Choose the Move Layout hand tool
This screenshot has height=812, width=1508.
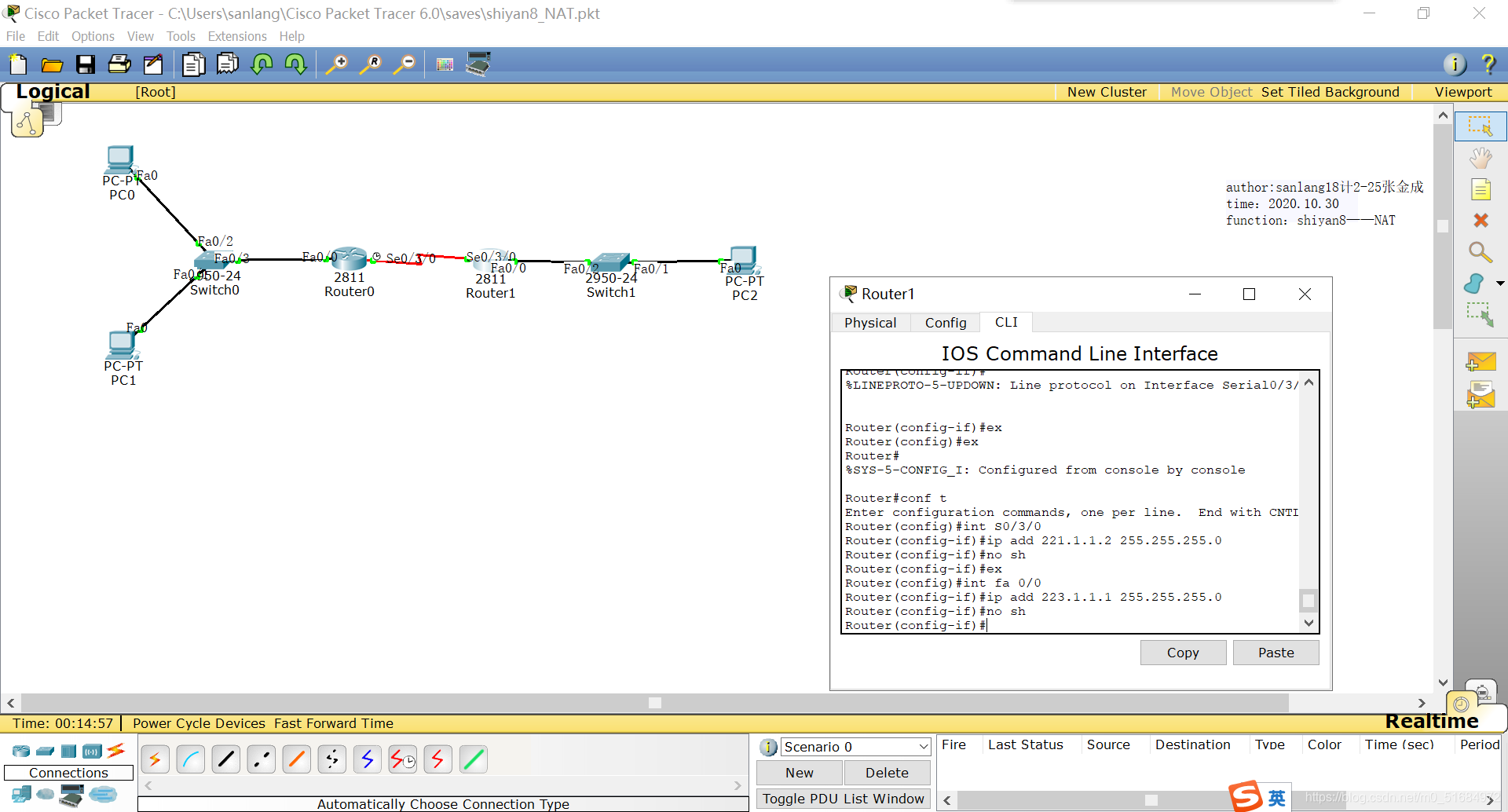pos(1481,158)
